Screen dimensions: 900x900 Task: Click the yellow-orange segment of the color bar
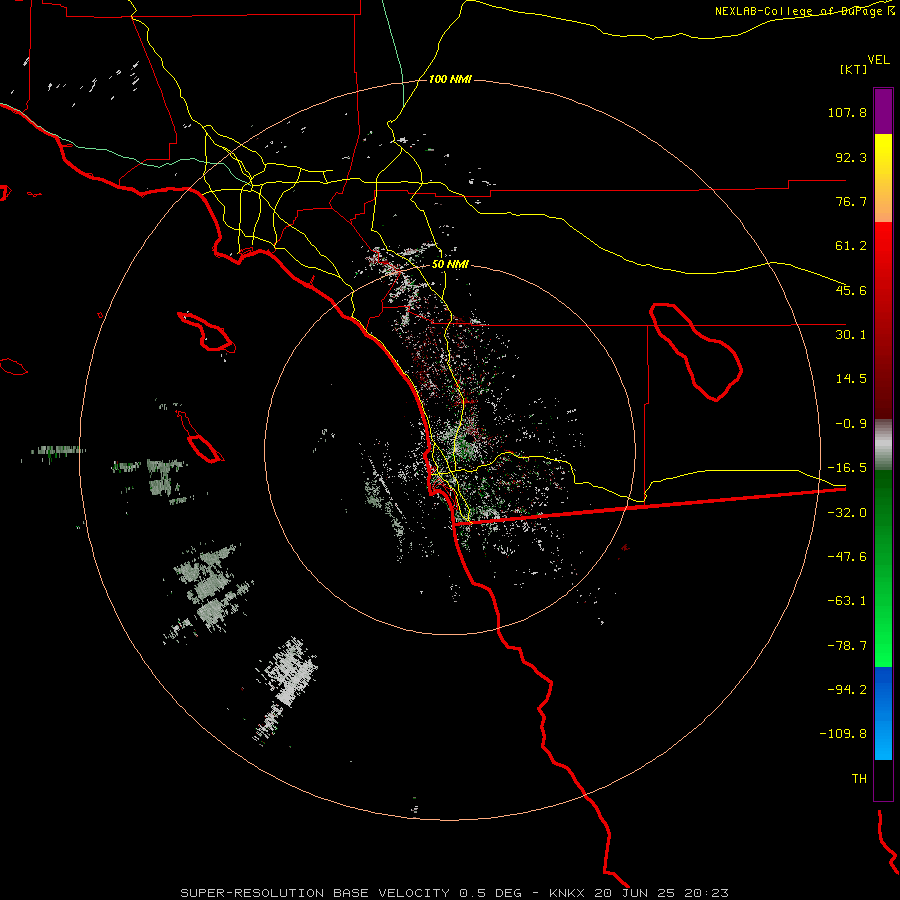(883, 178)
